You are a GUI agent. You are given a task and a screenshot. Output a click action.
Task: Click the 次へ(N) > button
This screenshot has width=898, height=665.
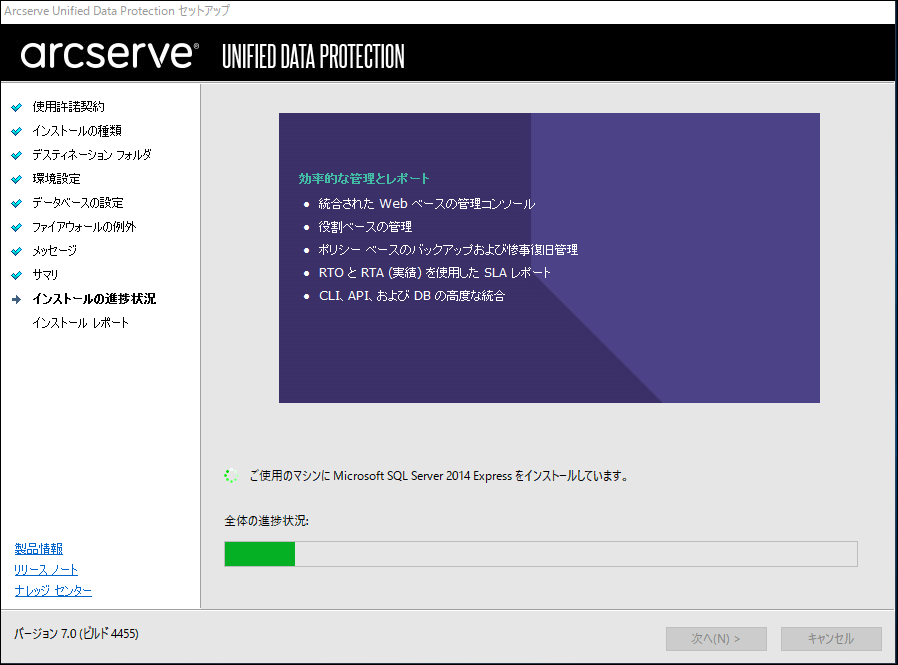coord(716,639)
